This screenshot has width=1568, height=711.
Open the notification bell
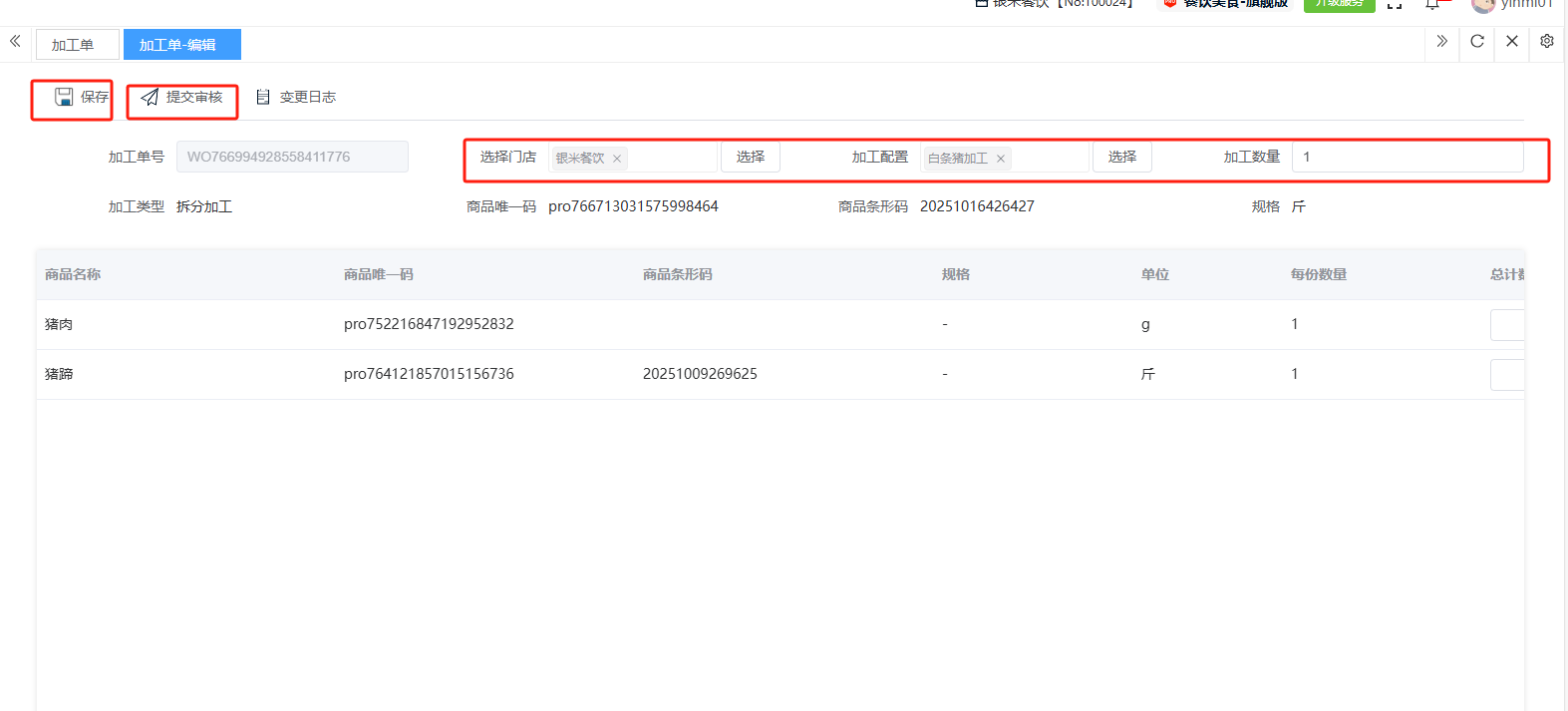1432,5
